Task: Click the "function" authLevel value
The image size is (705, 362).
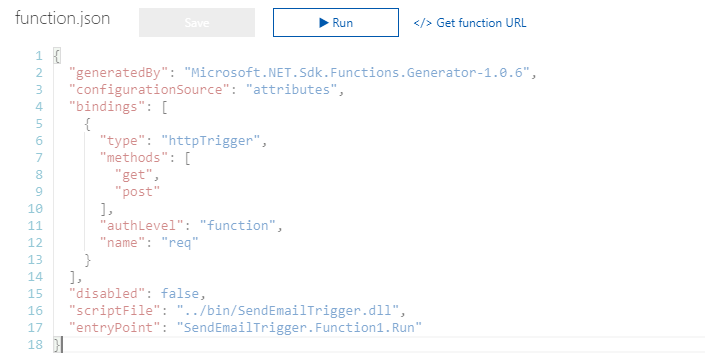Action: 237,225
